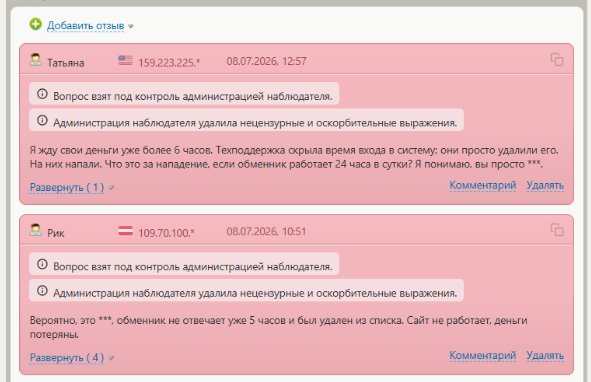Click Татьяна's notice Вопрос взят под контроль
591x382 pixels.
coord(184,94)
